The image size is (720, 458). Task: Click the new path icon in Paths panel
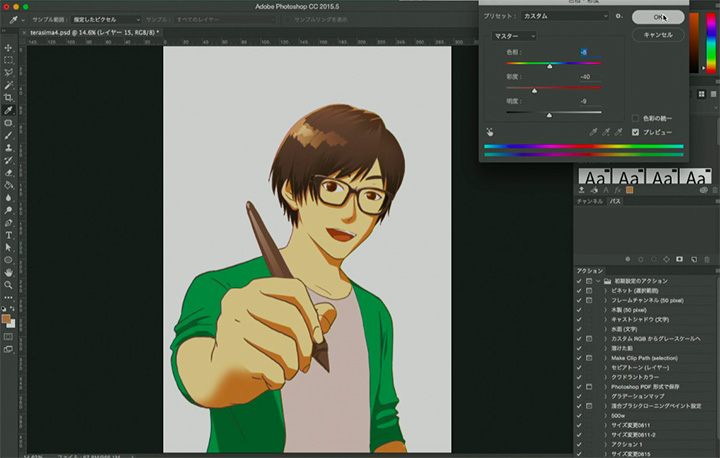(694, 260)
